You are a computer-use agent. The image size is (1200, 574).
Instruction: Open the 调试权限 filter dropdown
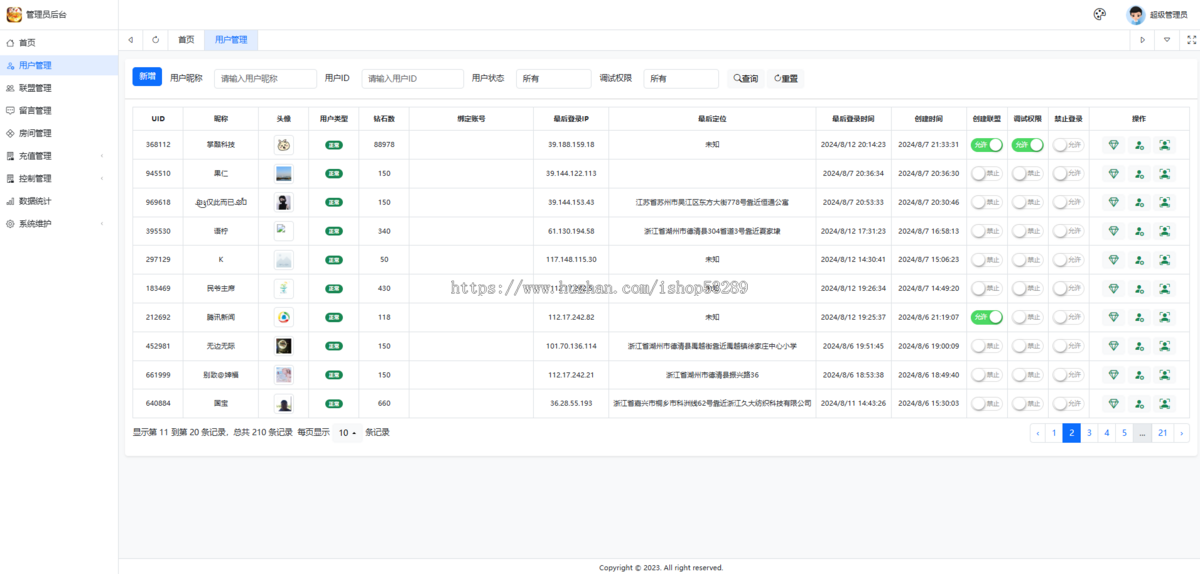[x=681, y=78]
